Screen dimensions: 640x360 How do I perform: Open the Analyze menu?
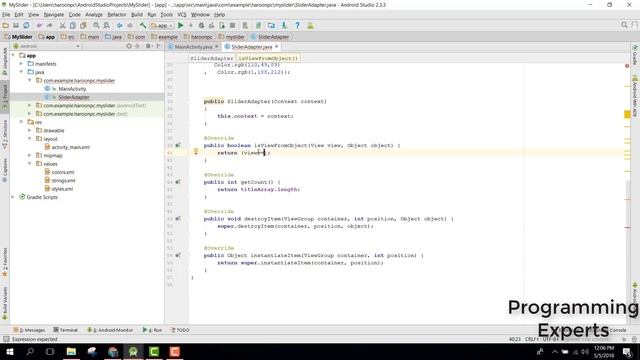(94, 15)
